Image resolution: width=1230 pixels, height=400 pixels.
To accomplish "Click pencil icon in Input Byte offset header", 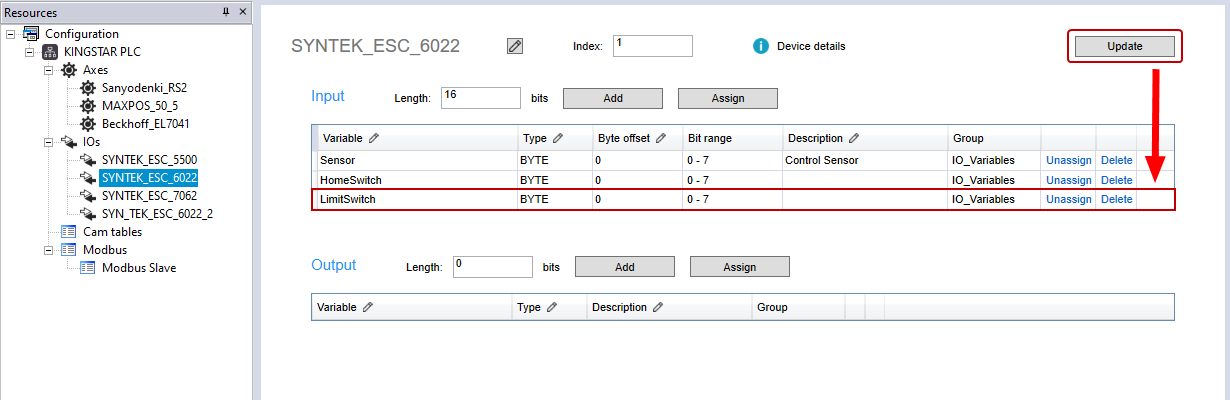I will pos(661,138).
